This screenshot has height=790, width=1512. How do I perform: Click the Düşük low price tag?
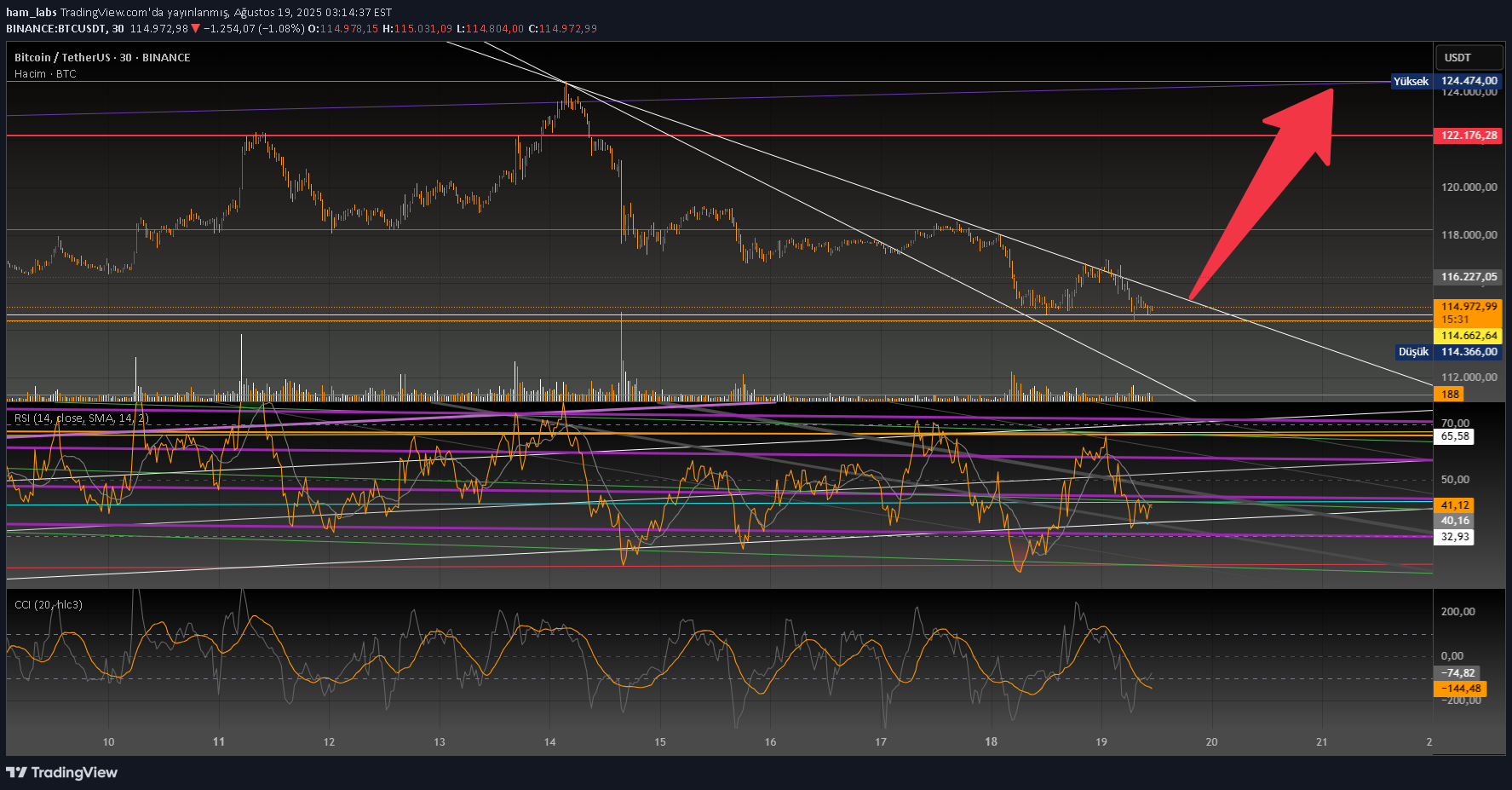(x=1413, y=352)
